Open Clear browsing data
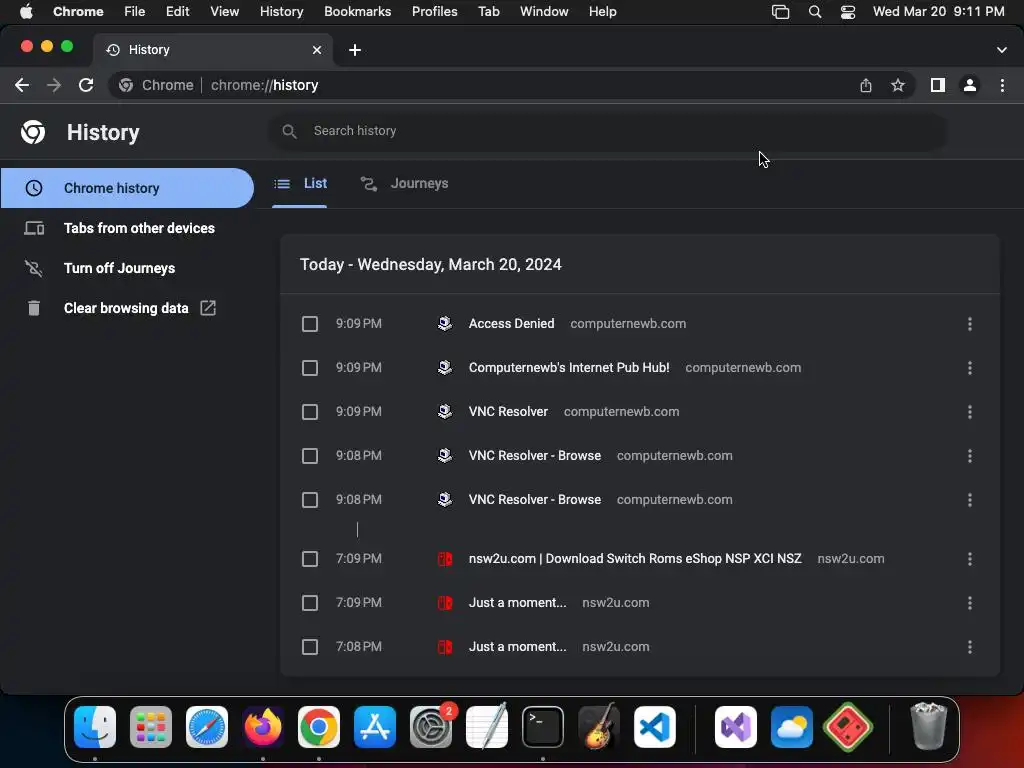Screen dimensions: 1024x768 [127, 308]
